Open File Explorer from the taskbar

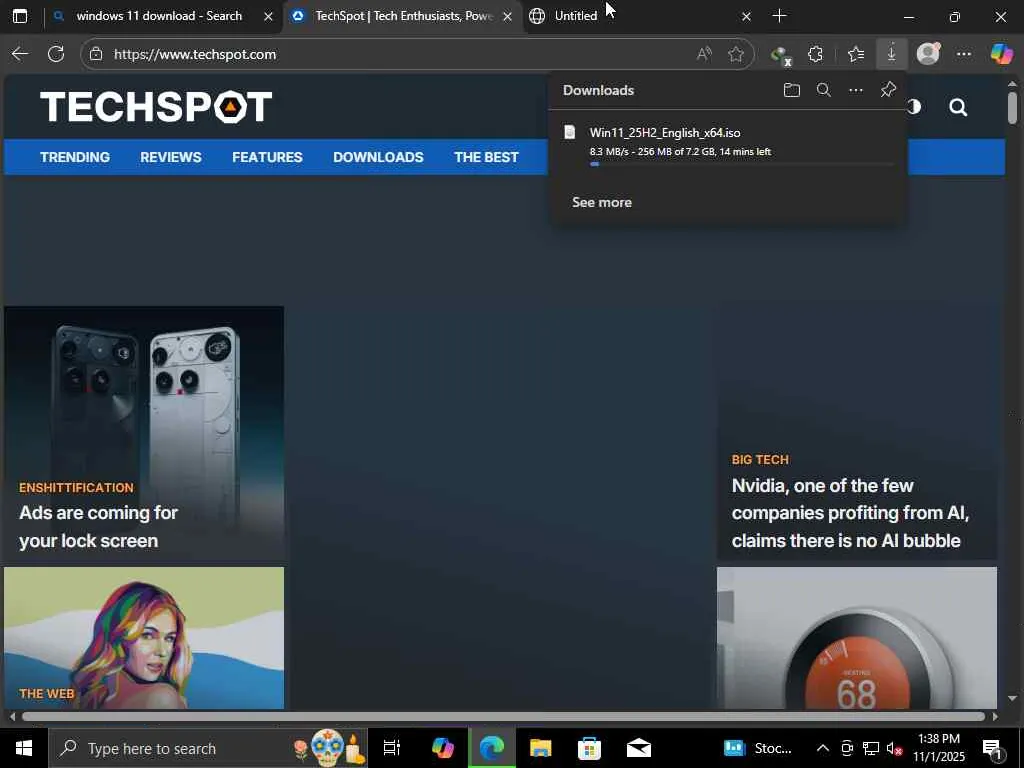540,748
